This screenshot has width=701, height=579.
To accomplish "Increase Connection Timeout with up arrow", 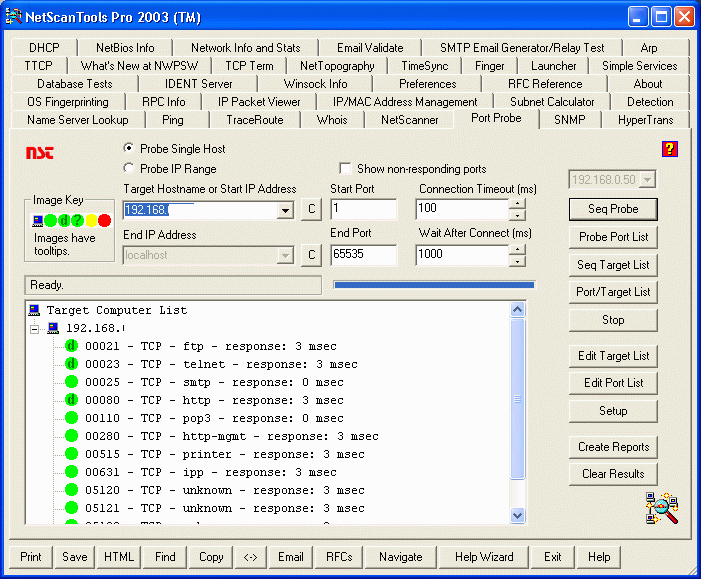I will pos(517,203).
